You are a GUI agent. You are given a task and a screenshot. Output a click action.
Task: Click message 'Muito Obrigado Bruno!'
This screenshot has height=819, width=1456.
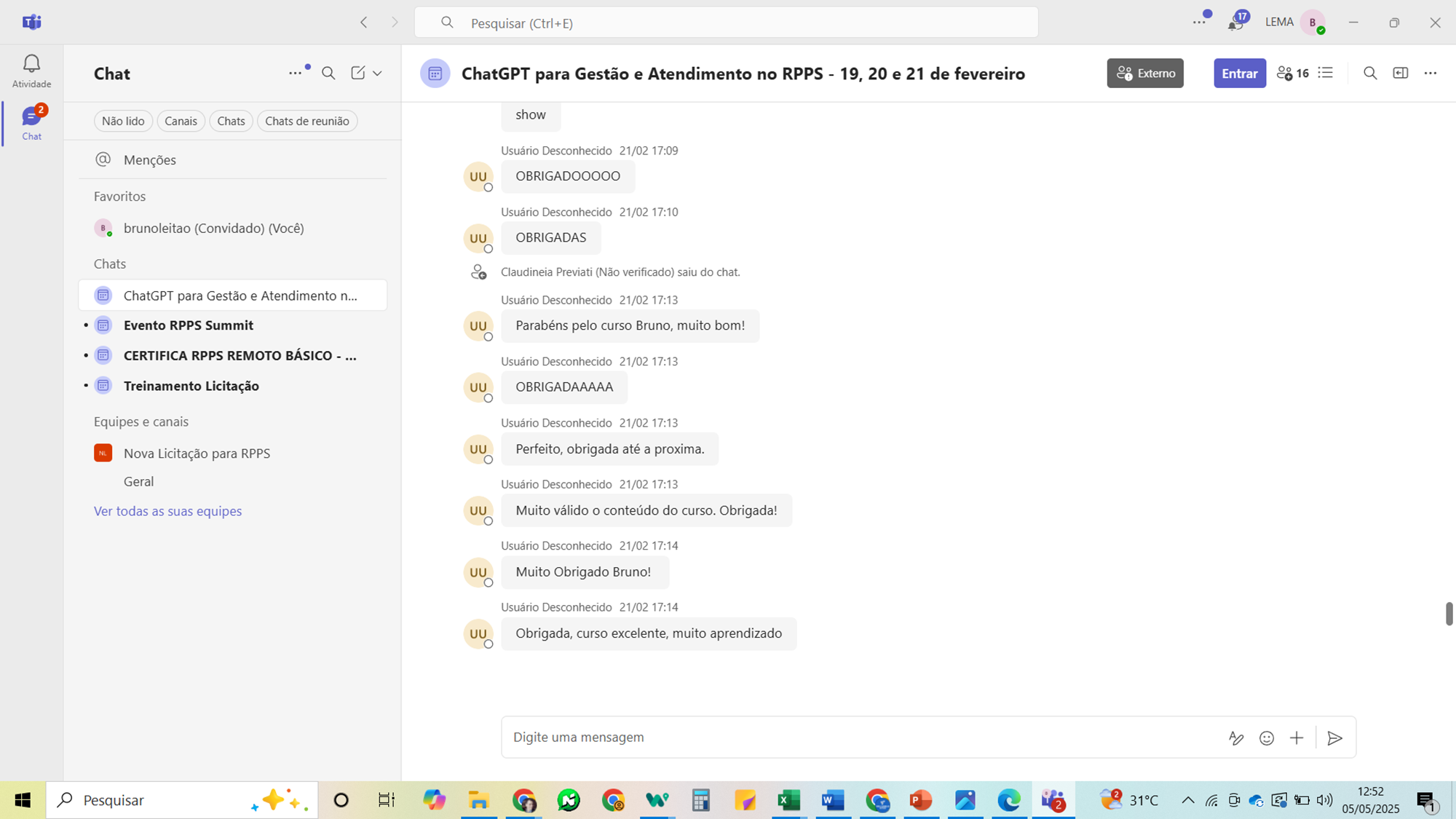pyautogui.click(x=584, y=572)
